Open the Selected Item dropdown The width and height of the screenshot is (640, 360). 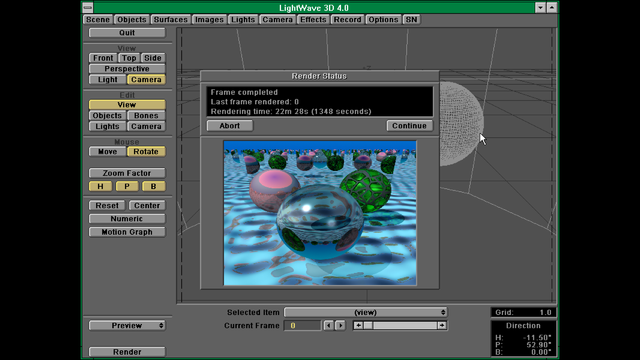[x=365, y=312]
